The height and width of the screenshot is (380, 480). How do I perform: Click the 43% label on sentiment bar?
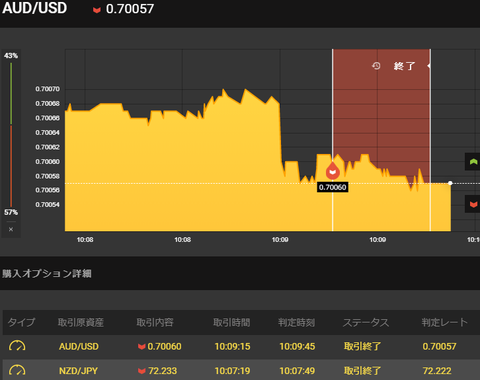coord(11,56)
